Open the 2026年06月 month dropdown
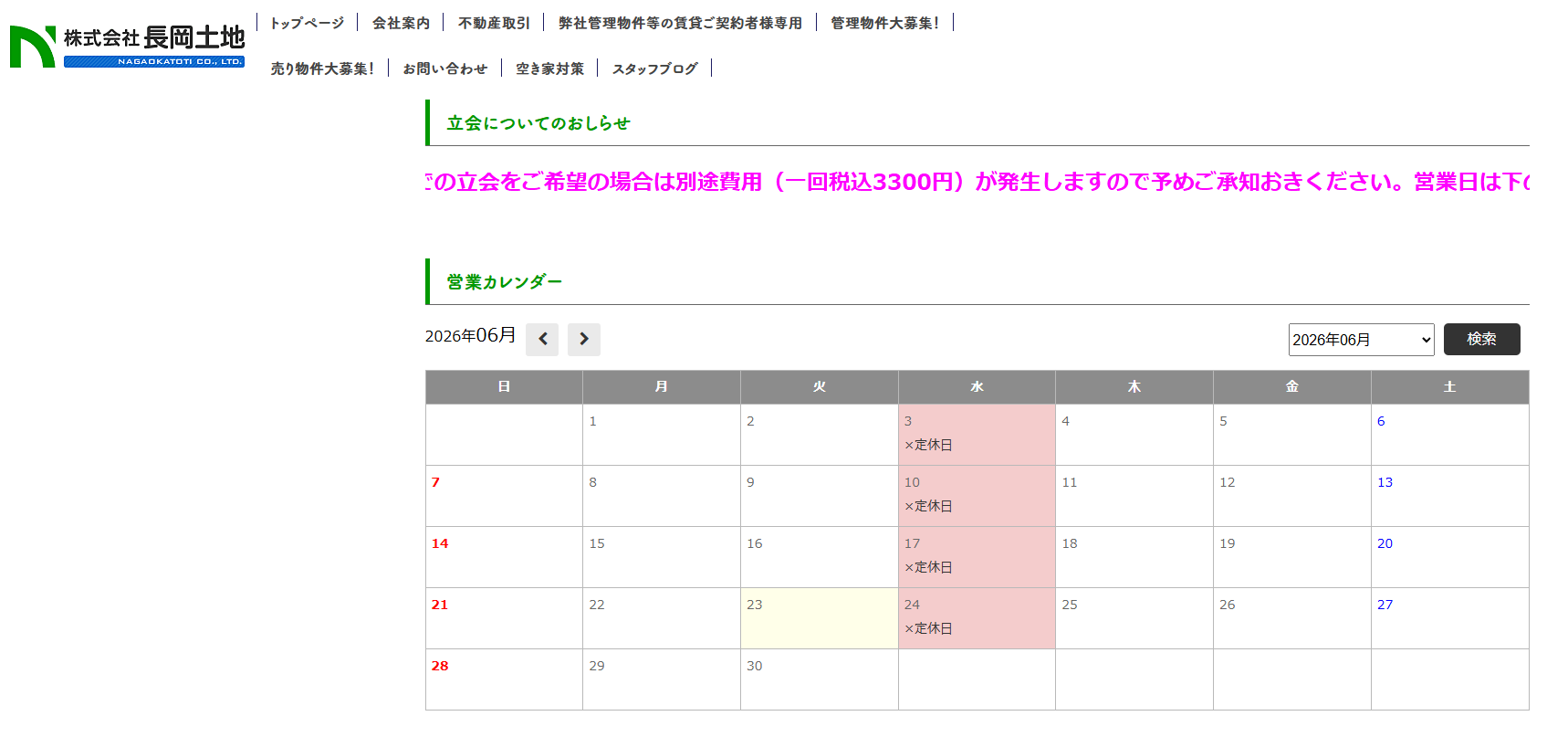 click(x=1361, y=340)
